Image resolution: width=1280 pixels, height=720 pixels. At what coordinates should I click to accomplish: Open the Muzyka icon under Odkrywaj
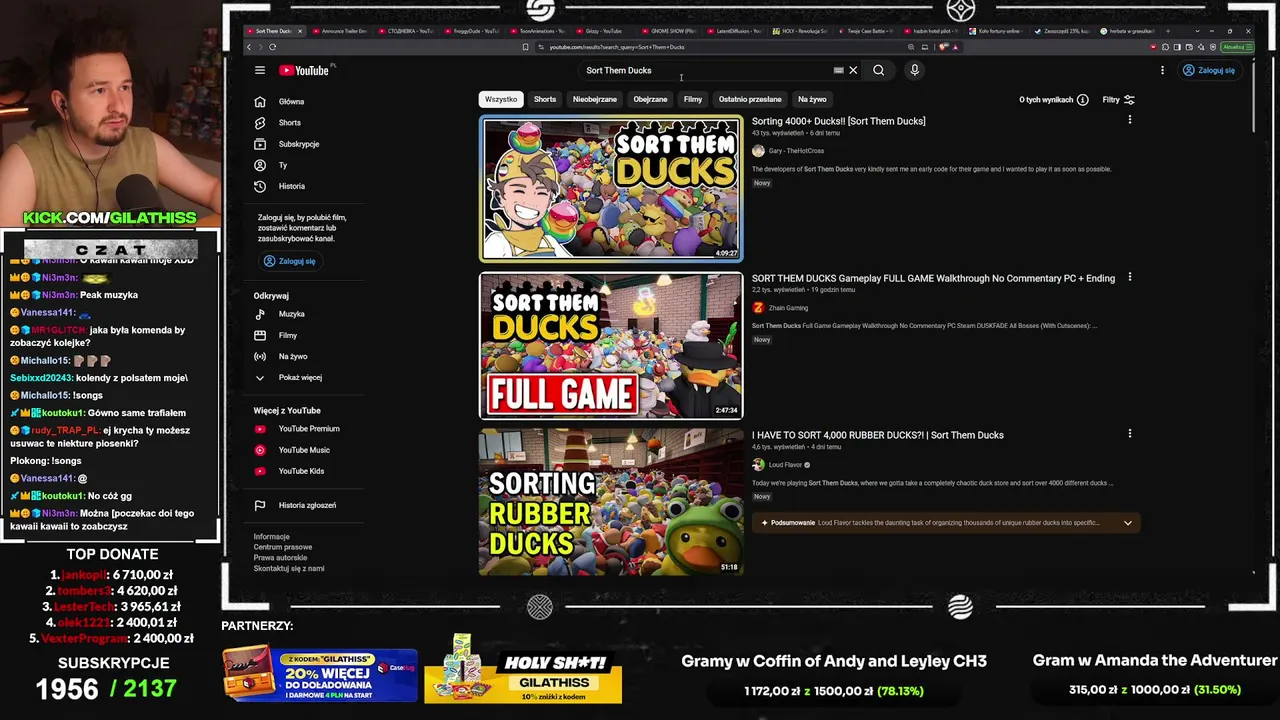[260, 314]
